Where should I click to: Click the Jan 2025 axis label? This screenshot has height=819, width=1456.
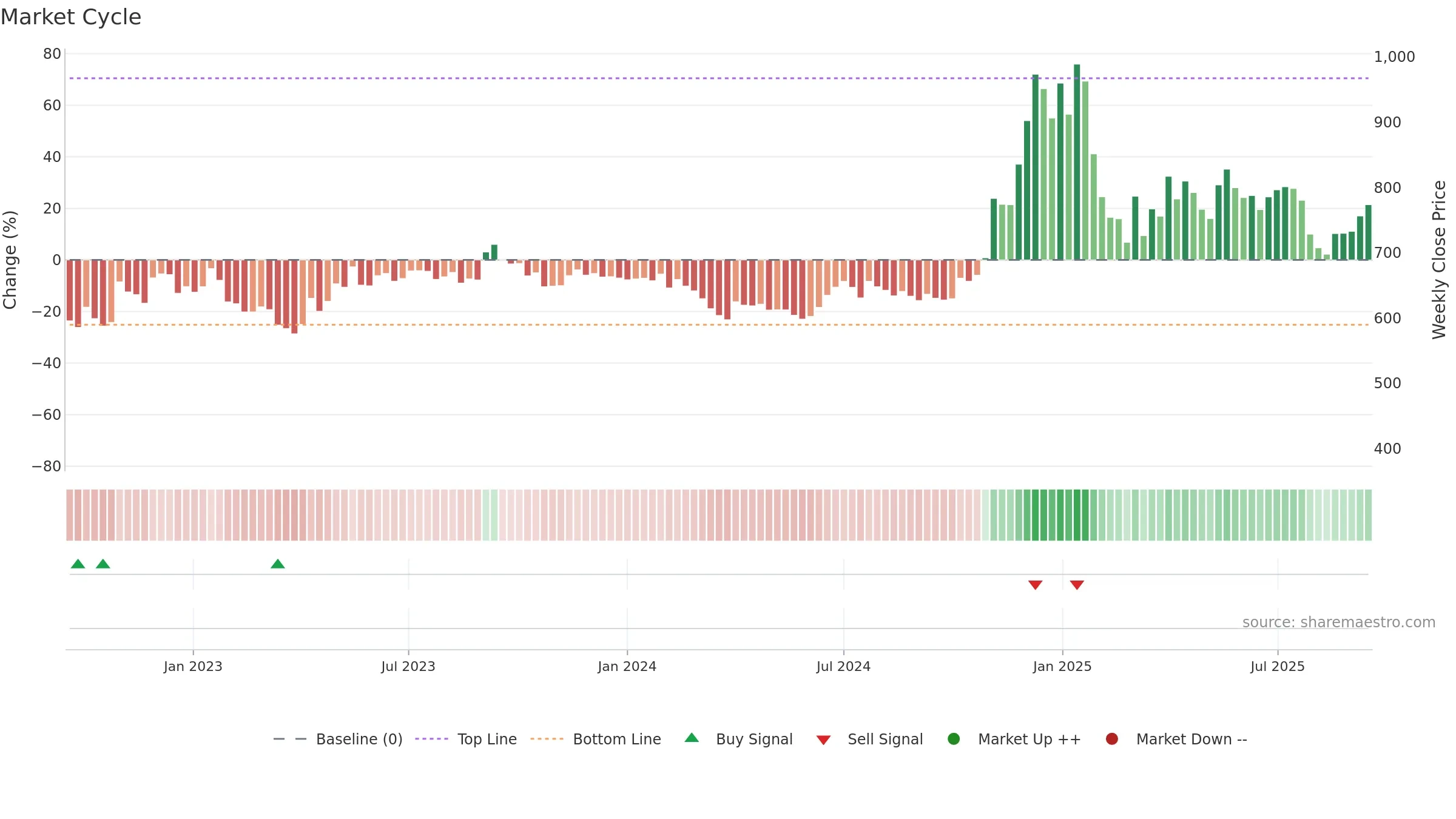[1062, 666]
